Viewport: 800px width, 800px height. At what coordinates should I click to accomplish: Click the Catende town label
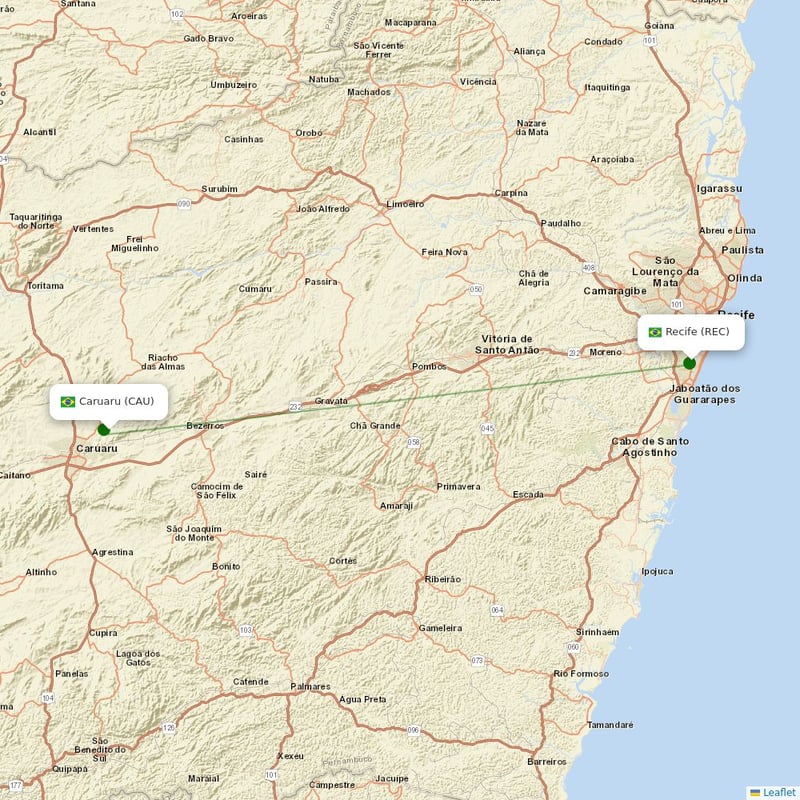pos(251,682)
